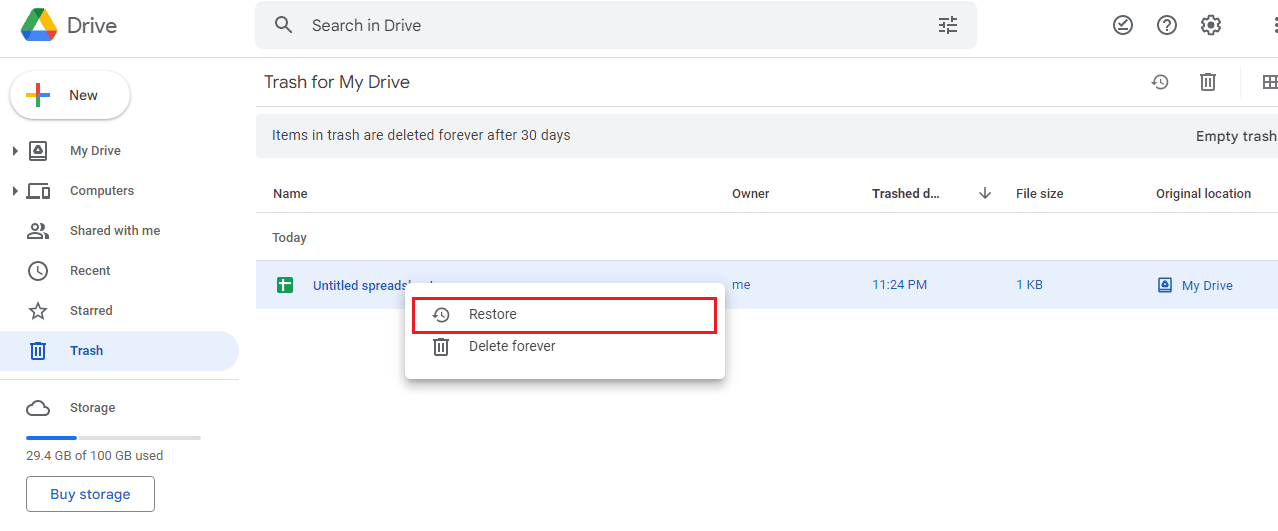The width and height of the screenshot is (1278, 531).
Task: Open Storage details link
Action: [92, 408]
